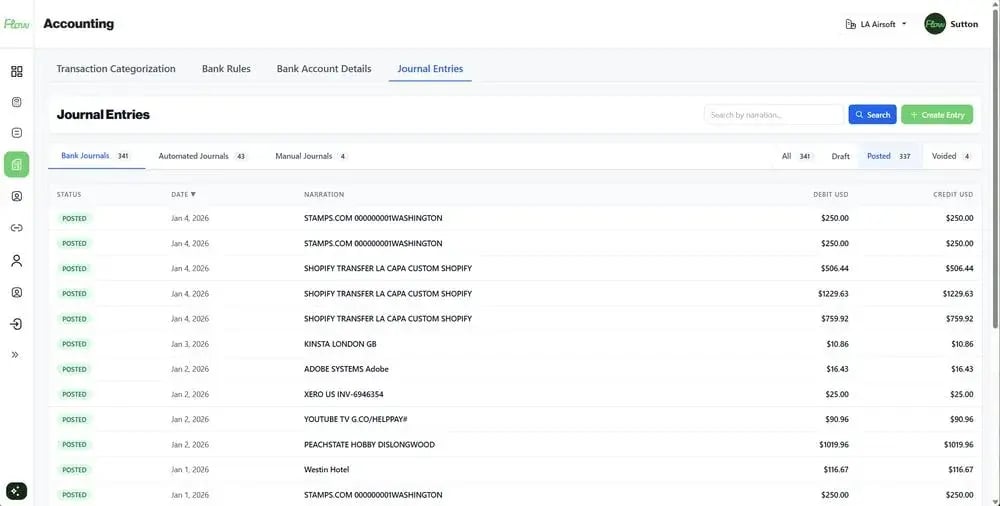Viewport: 1000px width, 506px height.
Task: Focus the Search by narration field
Action: coord(774,115)
